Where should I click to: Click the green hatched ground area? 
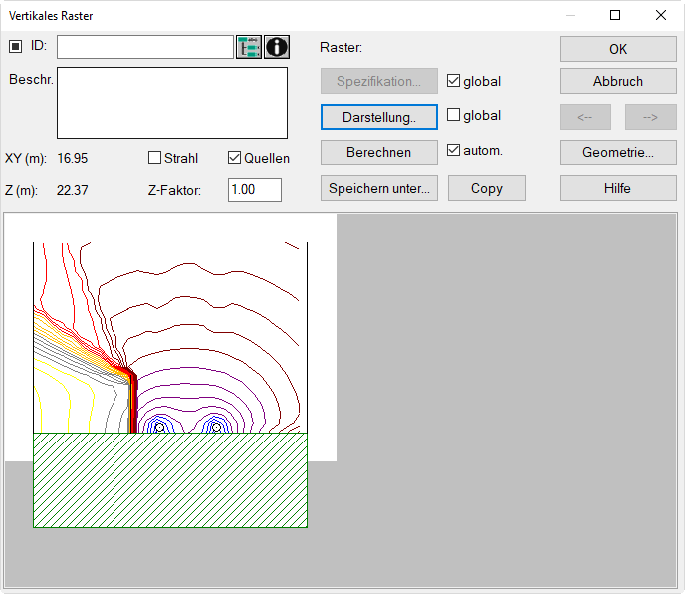click(170, 480)
